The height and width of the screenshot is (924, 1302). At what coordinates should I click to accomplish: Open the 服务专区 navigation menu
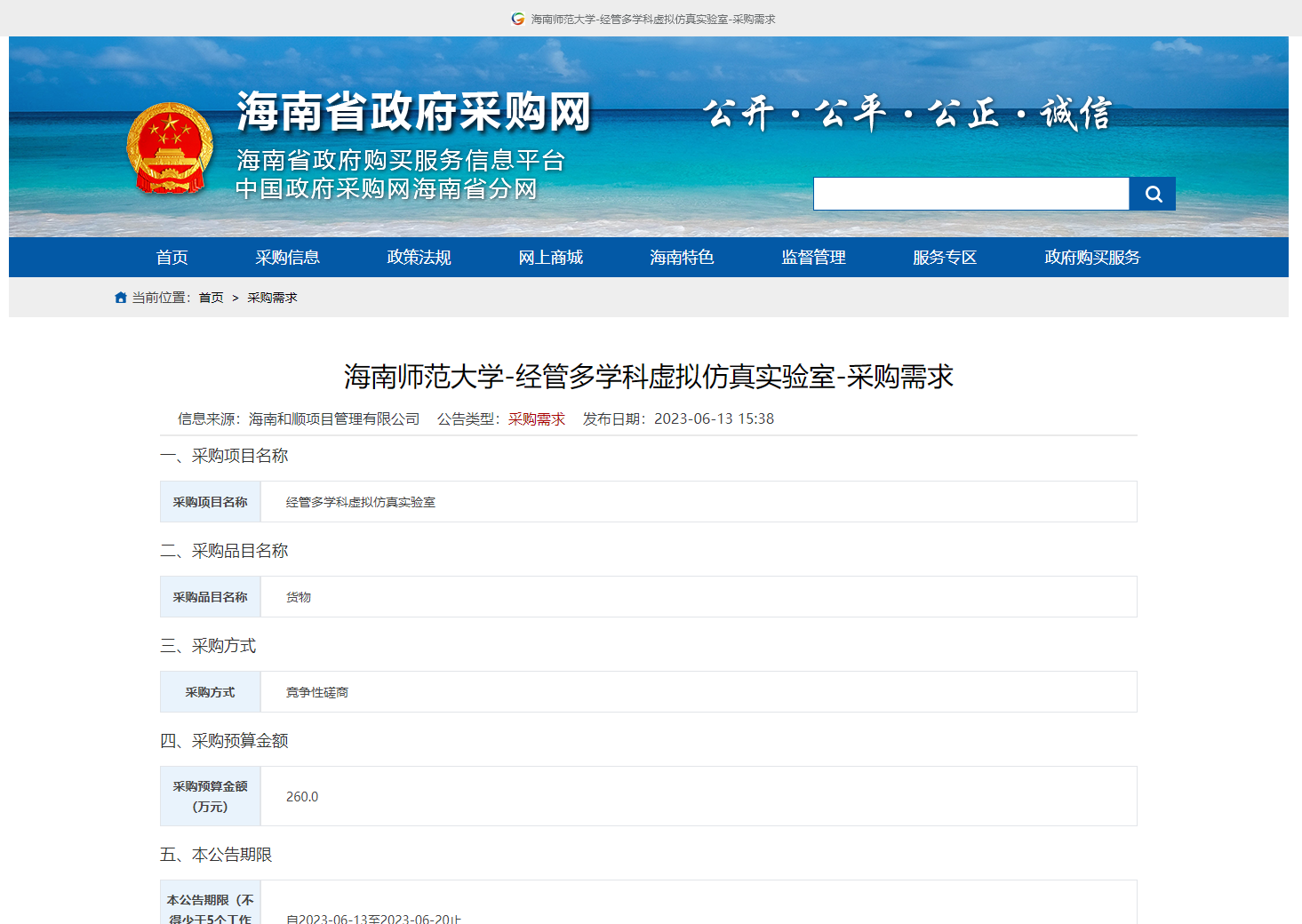click(x=946, y=258)
